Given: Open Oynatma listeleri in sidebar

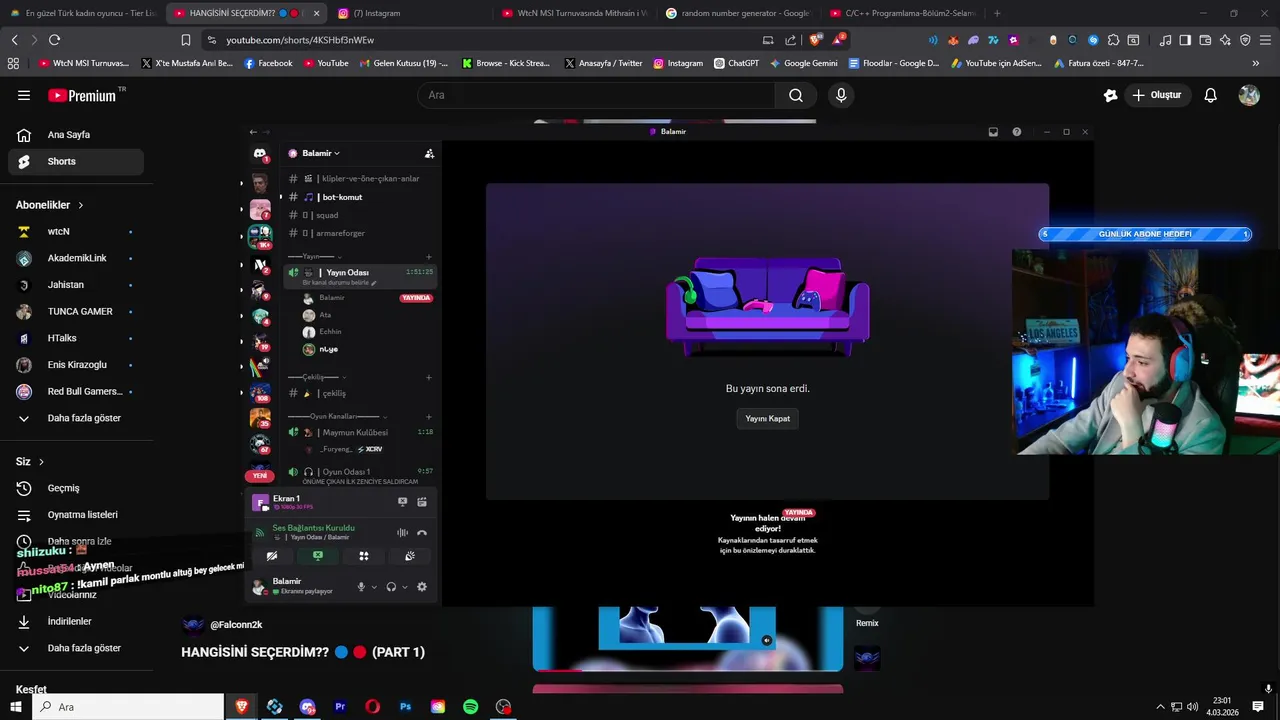Looking at the screenshot, I should [x=76, y=515].
